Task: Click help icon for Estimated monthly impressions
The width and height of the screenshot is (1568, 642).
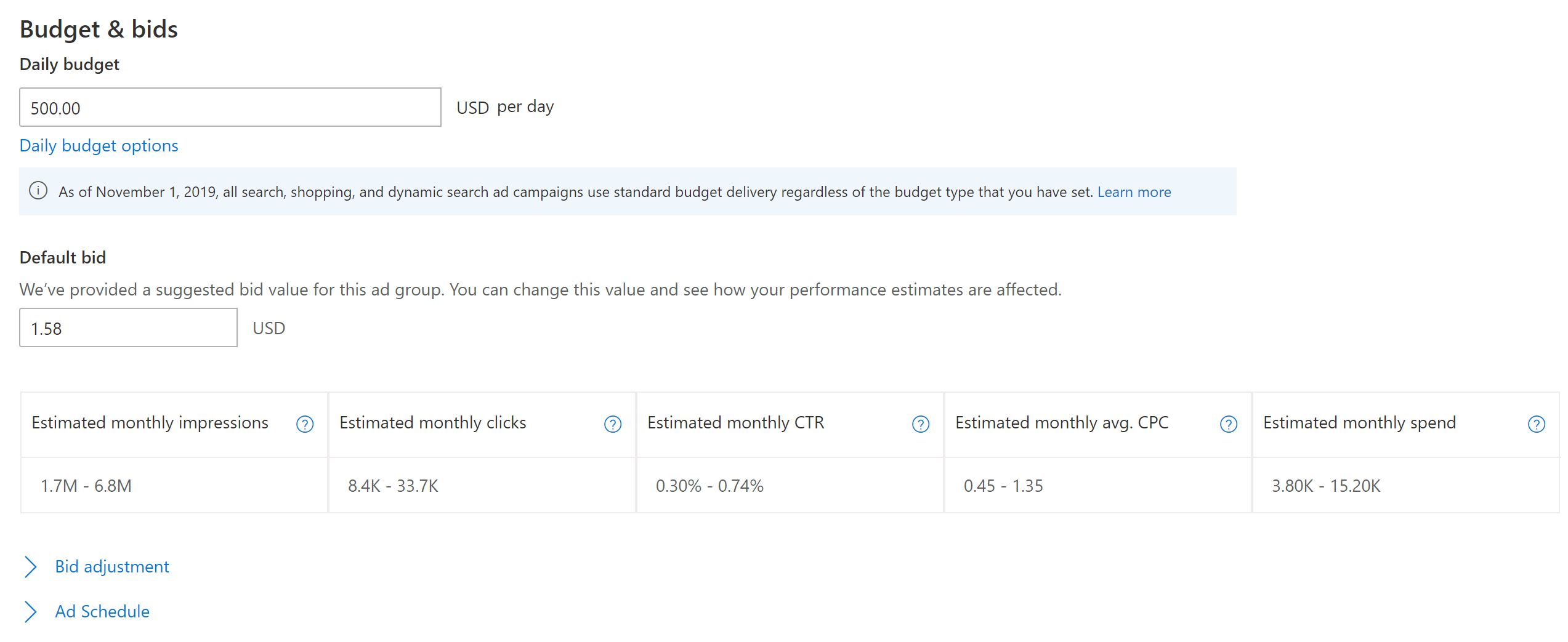Action: pos(305,424)
